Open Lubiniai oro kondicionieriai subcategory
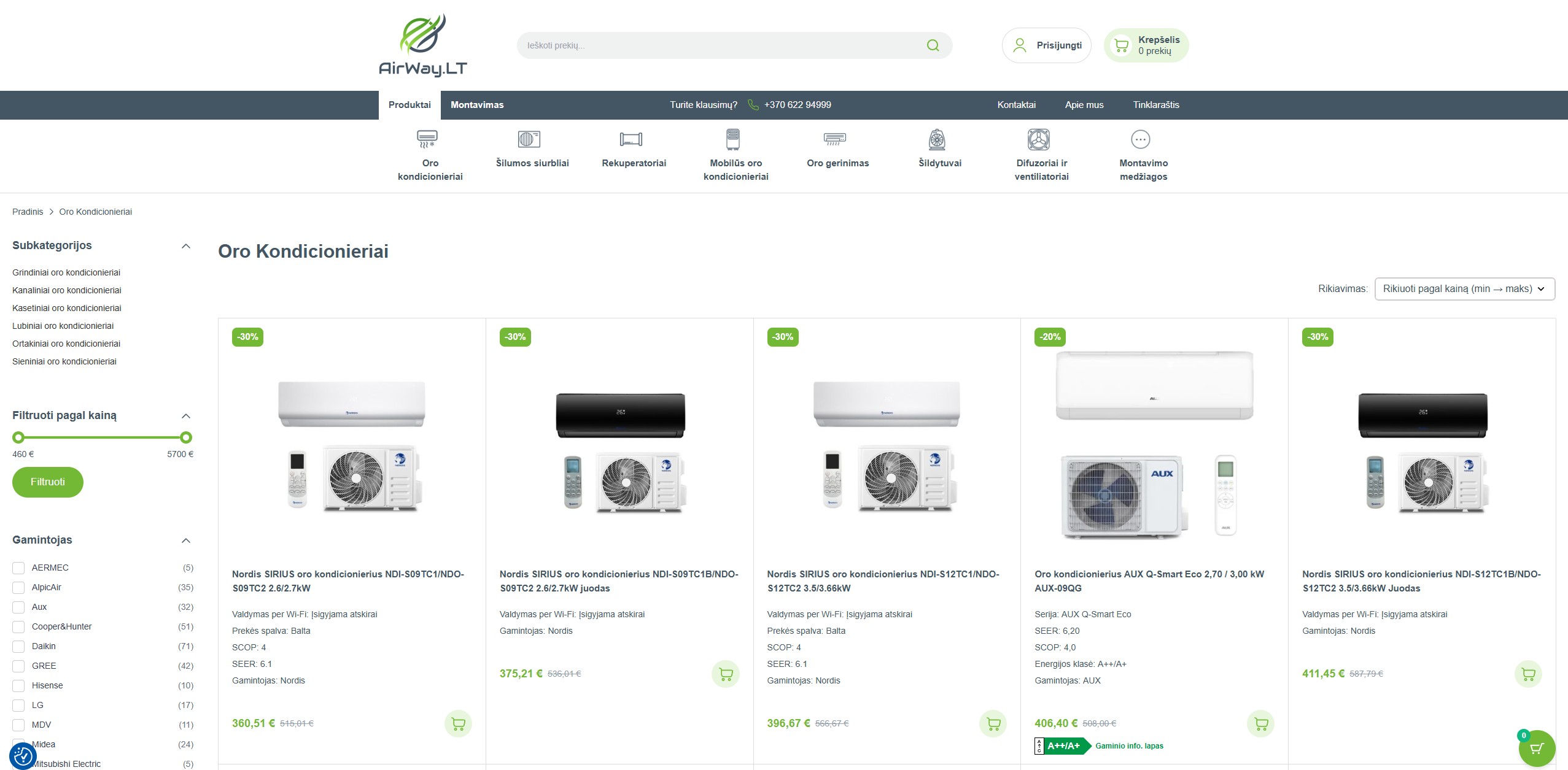This screenshot has width=1568, height=770. point(63,326)
